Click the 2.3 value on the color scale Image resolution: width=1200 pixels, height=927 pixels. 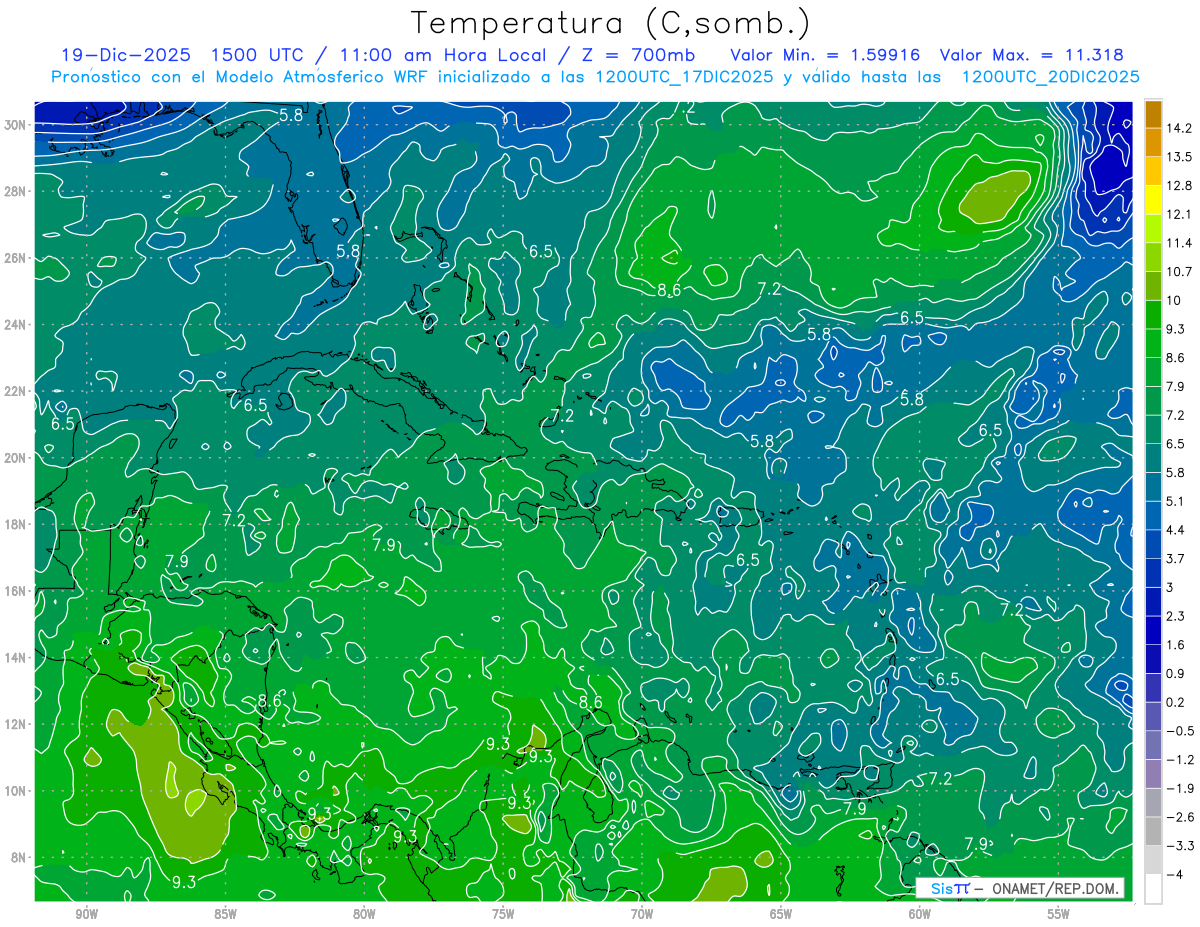coord(1177,616)
